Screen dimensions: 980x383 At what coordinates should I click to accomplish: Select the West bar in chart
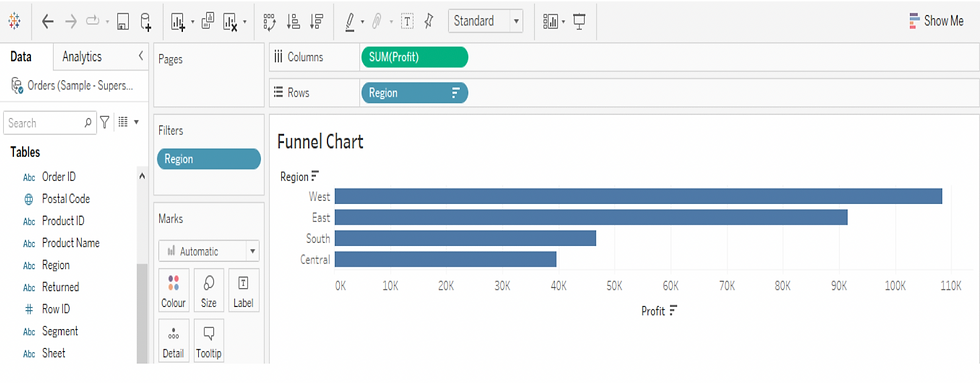pos(638,196)
